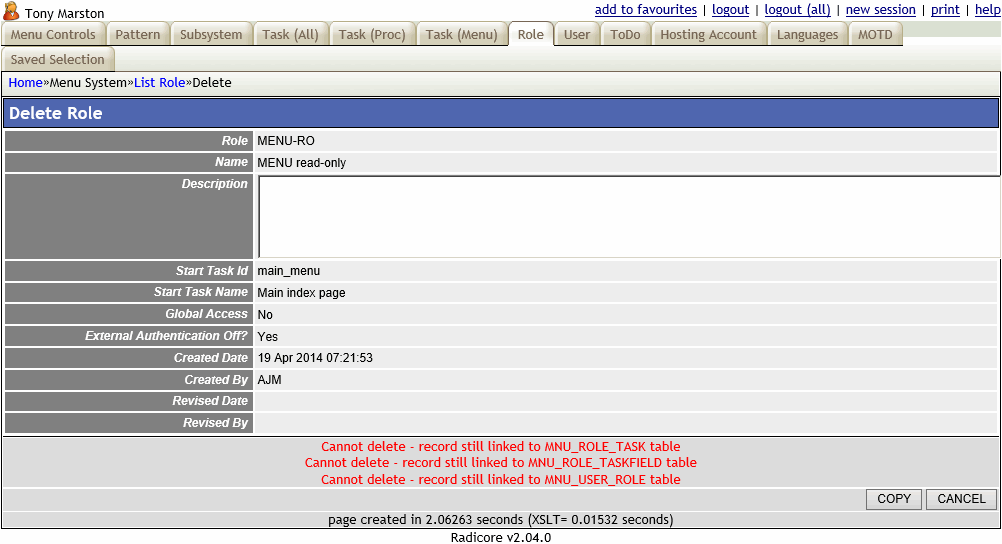Select the Task (All) tab

290,35
